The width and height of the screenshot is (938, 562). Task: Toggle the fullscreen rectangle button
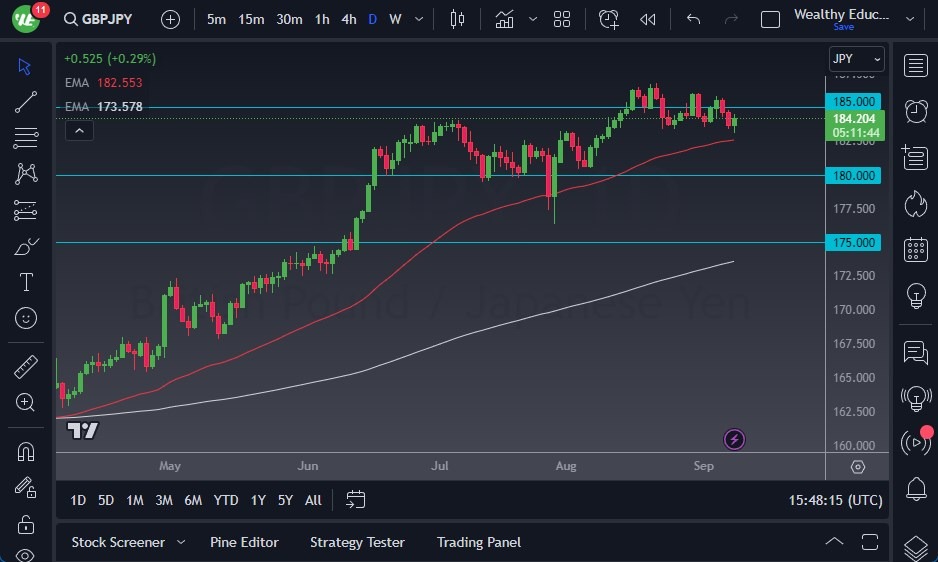[x=770, y=19]
